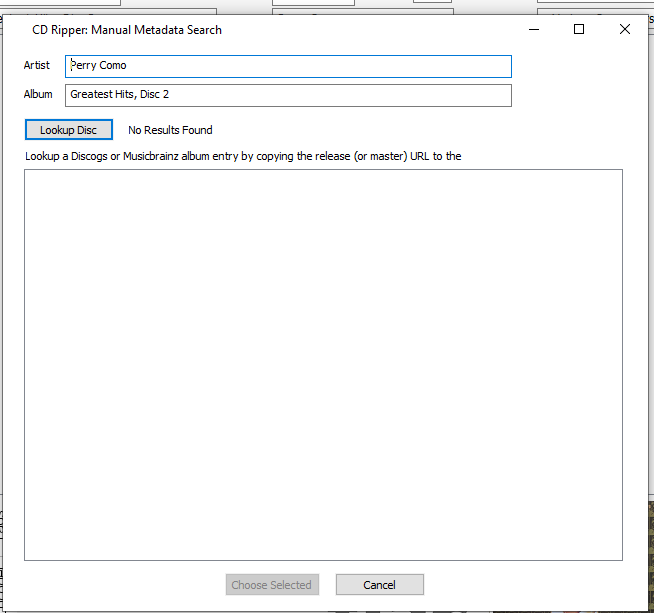Close the Manual Metadata Search dialog
654x613 pixels.
coord(625,29)
